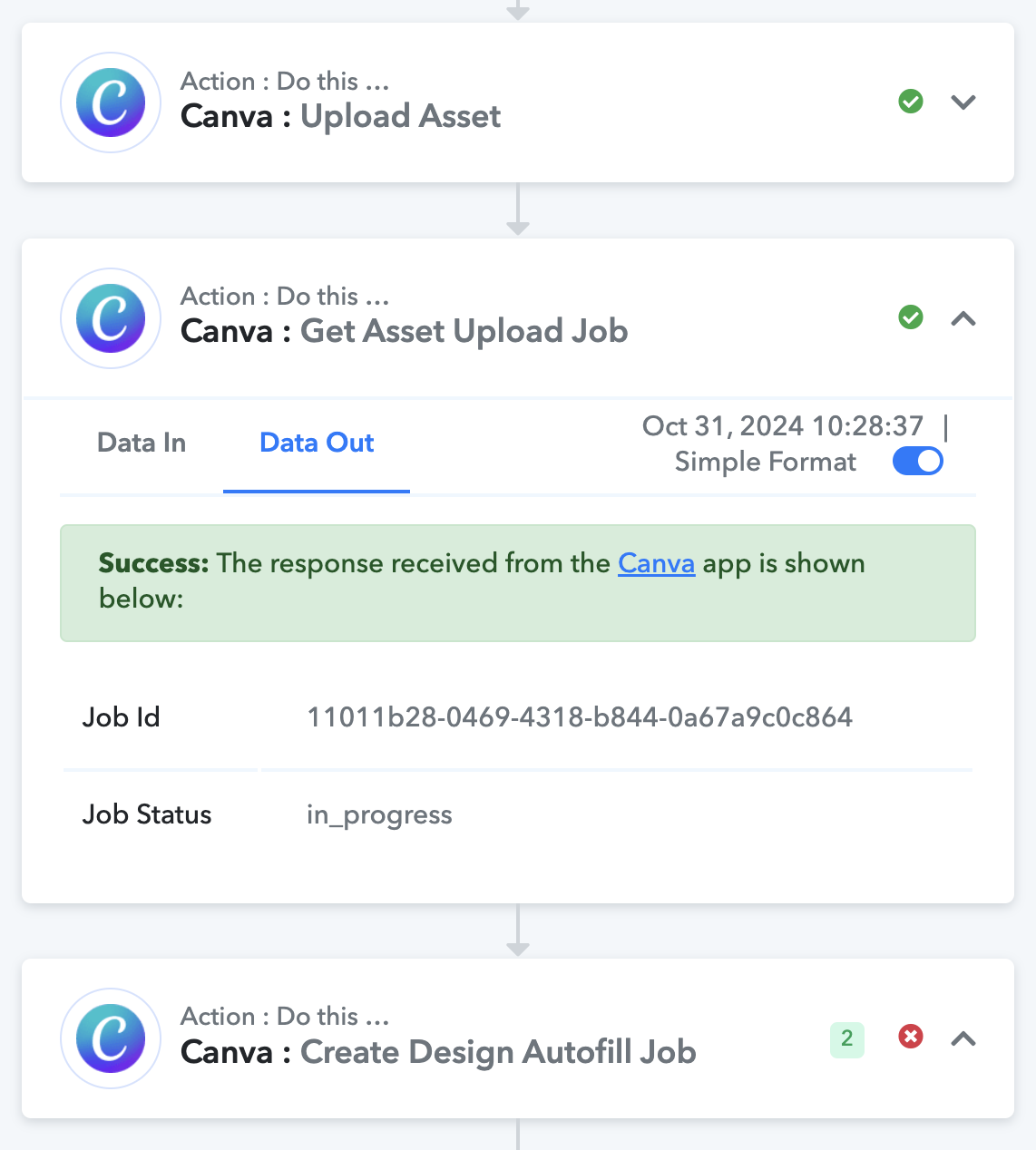Collapse the Get Asset Upload Job step
1036x1150 pixels.
(963, 318)
